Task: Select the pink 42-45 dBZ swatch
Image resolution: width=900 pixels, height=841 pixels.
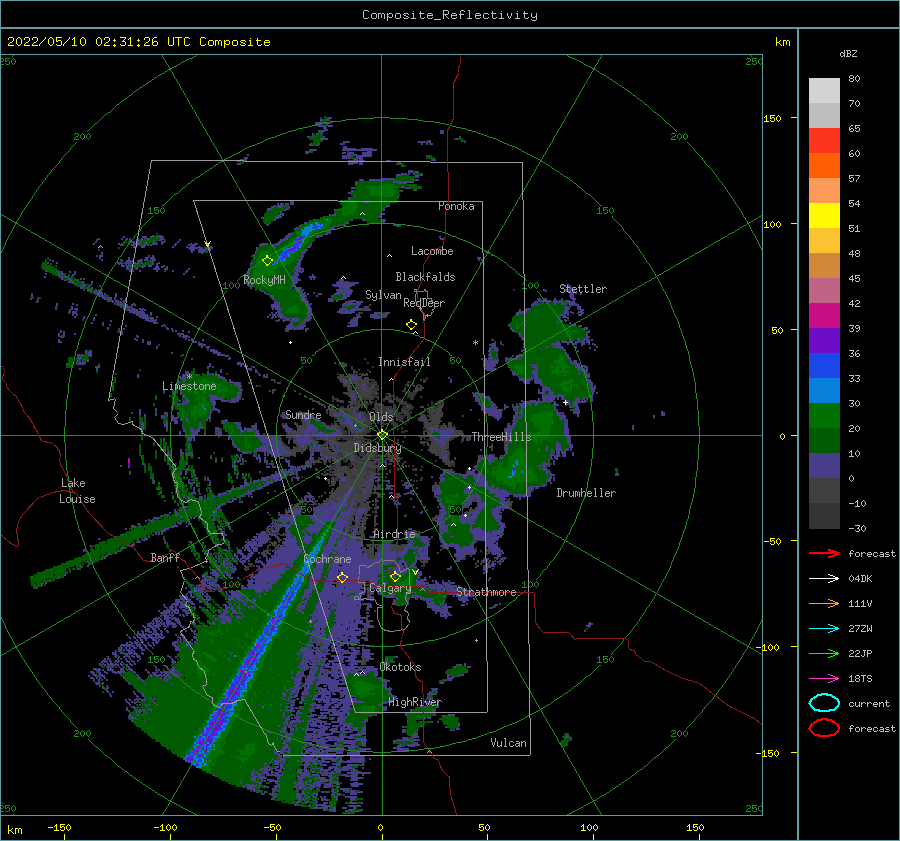Action: pyautogui.click(x=824, y=290)
